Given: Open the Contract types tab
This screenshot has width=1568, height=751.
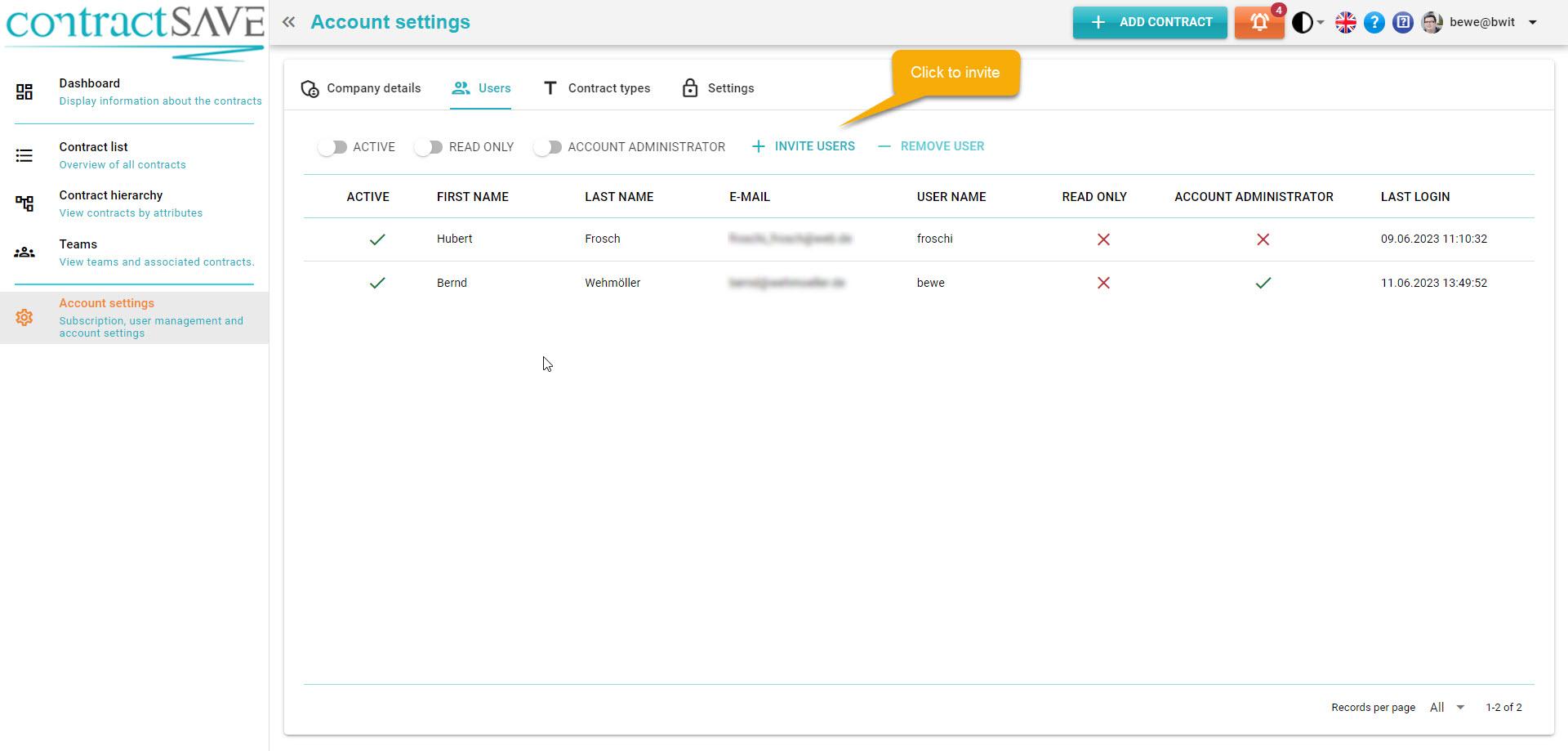Looking at the screenshot, I should 597,88.
